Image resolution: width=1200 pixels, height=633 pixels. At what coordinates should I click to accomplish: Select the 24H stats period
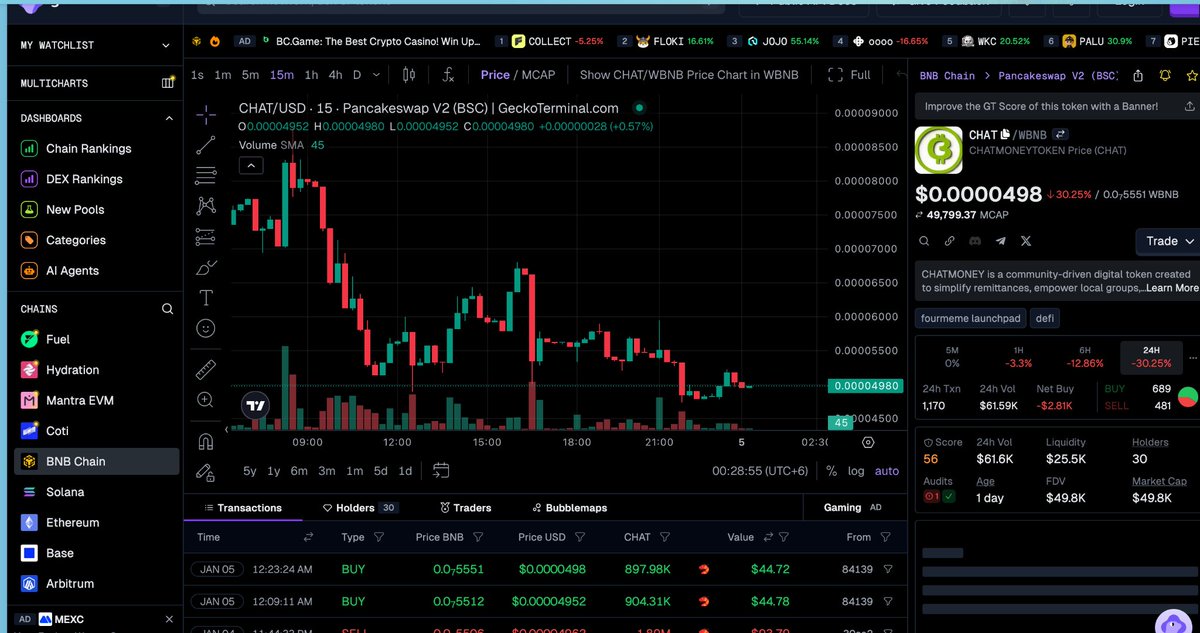pos(1151,356)
